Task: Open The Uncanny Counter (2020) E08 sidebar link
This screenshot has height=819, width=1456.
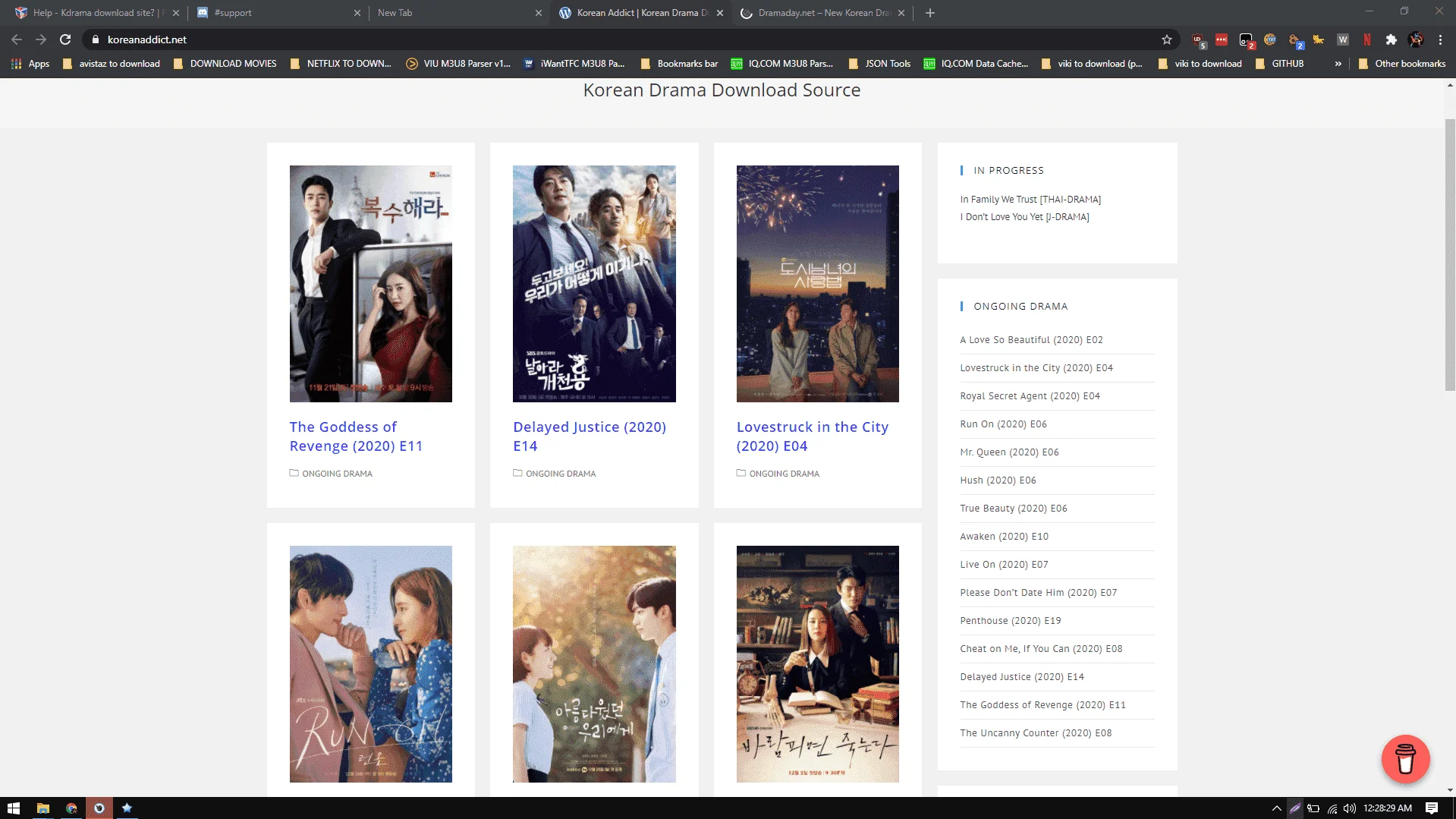Action: coord(1036,733)
